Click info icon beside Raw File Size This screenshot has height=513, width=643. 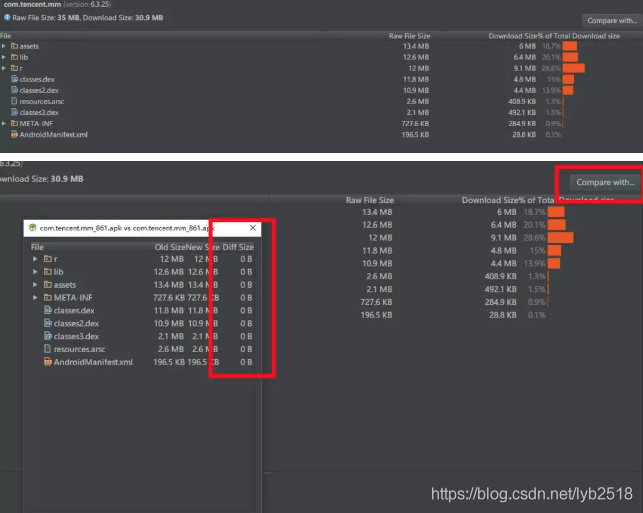7,18
